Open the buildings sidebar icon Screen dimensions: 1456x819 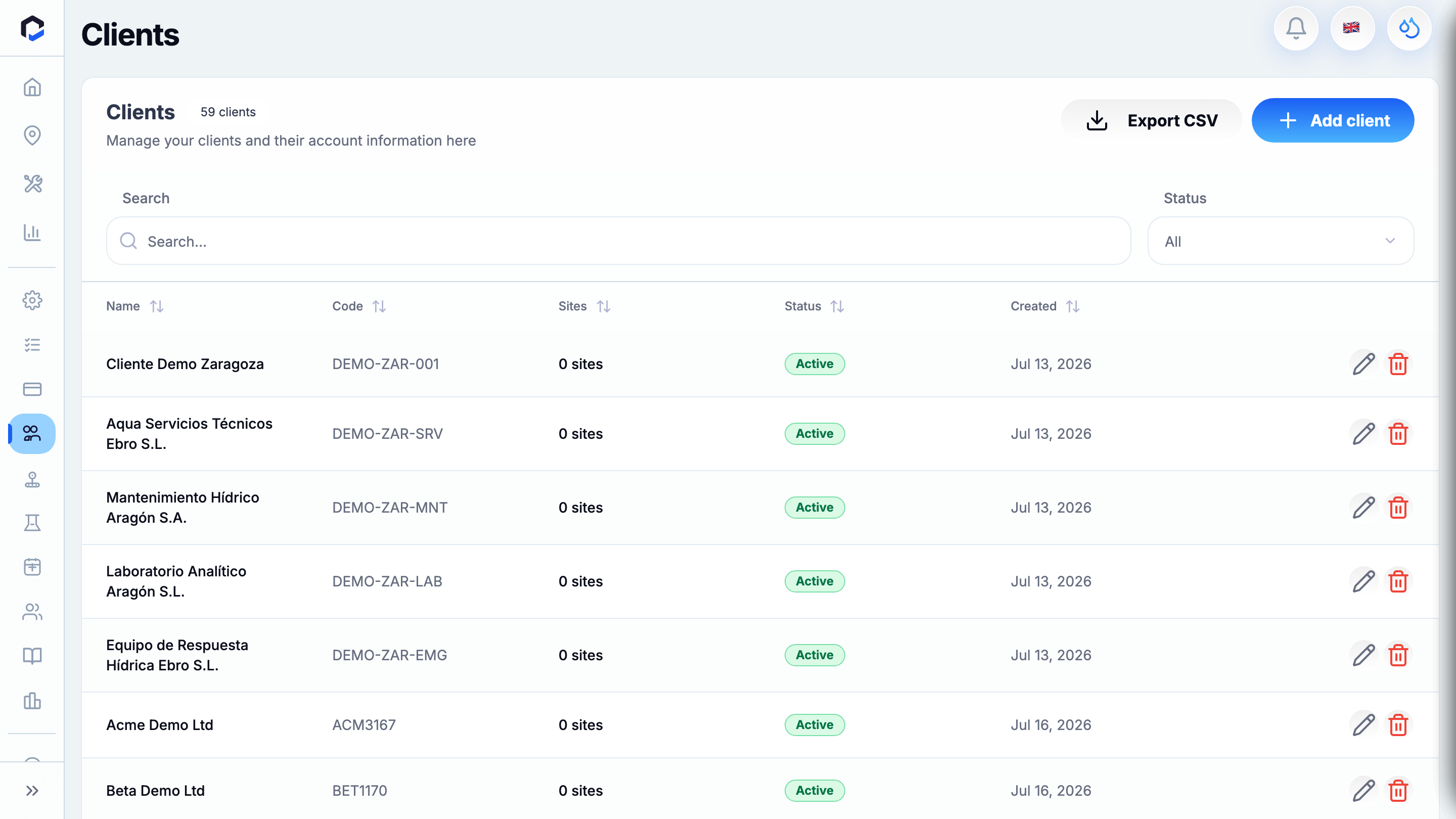pyautogui.click(x=32, y=700)
